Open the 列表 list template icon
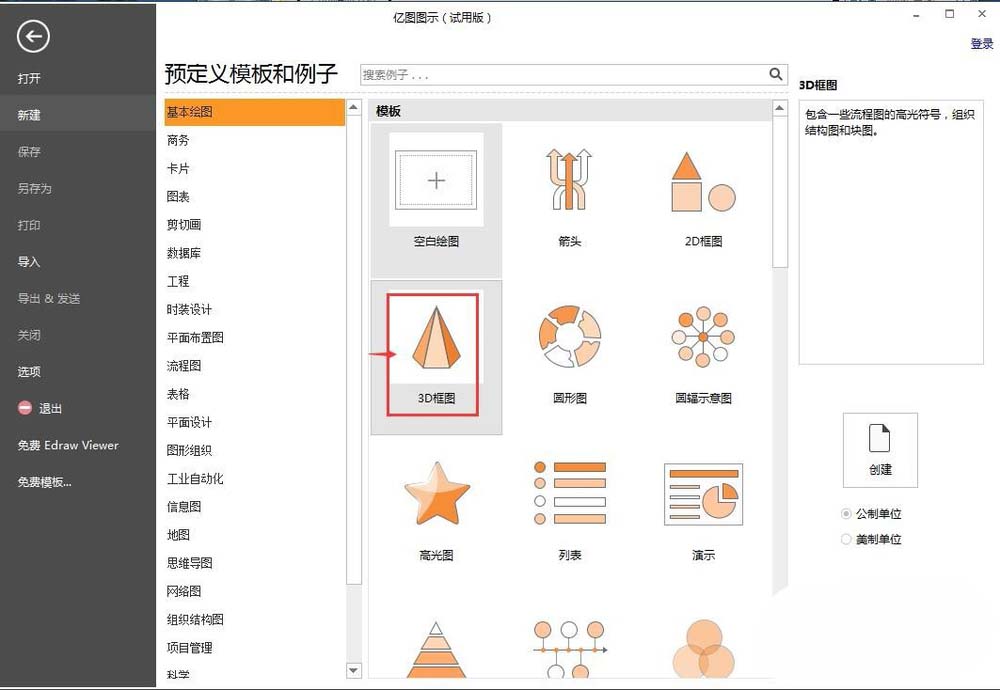 (570, 493)
